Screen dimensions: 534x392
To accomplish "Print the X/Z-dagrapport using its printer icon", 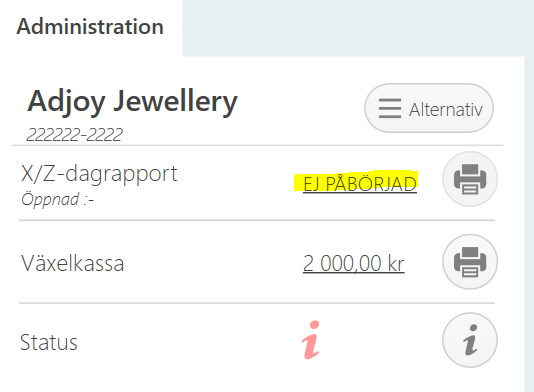I will (x=470, y=179).
